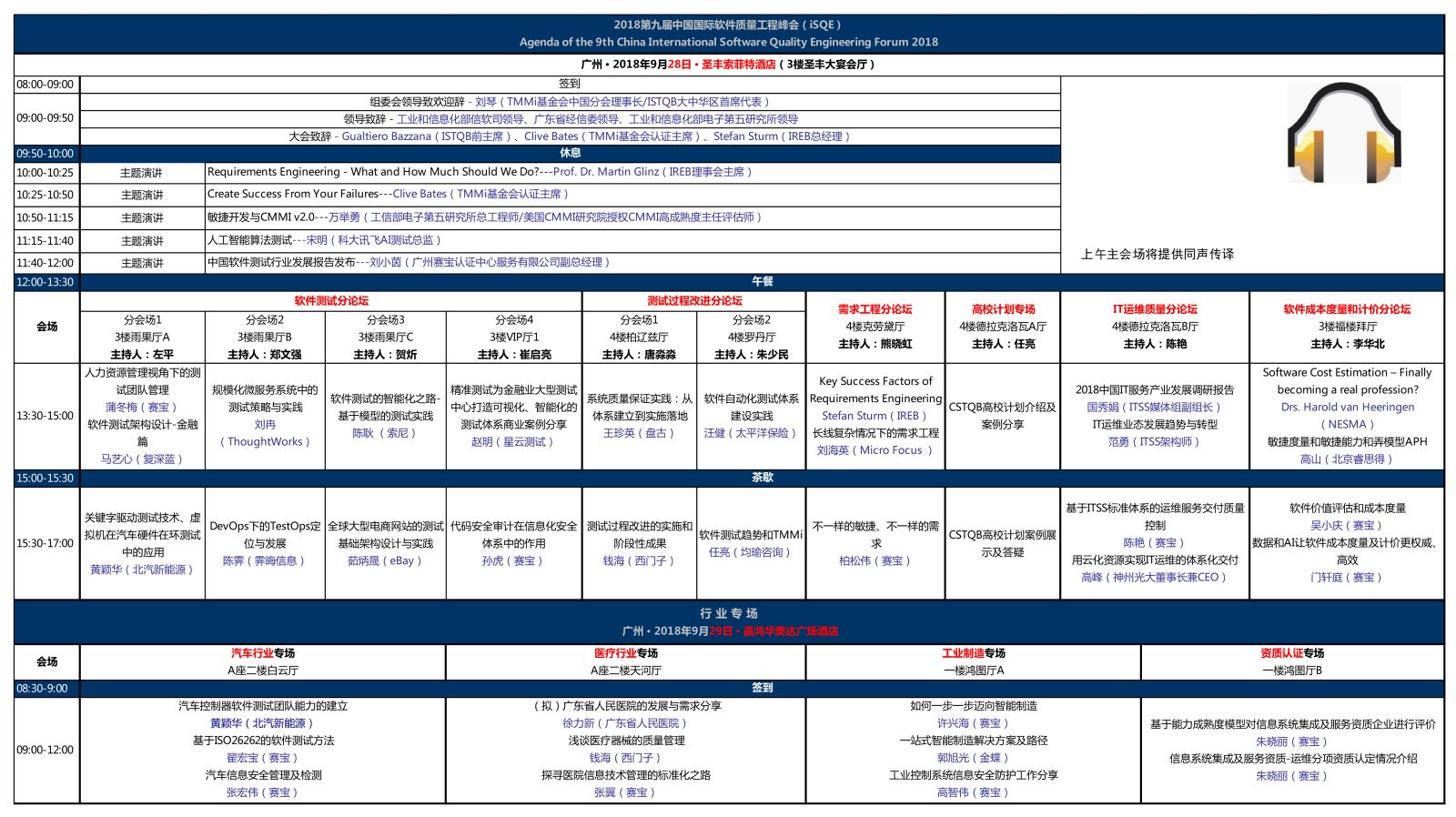The height and width of the screenshot is (817, 1456).
Task: Click the 15:30-17:00 time cell
Action: [46, 544]
